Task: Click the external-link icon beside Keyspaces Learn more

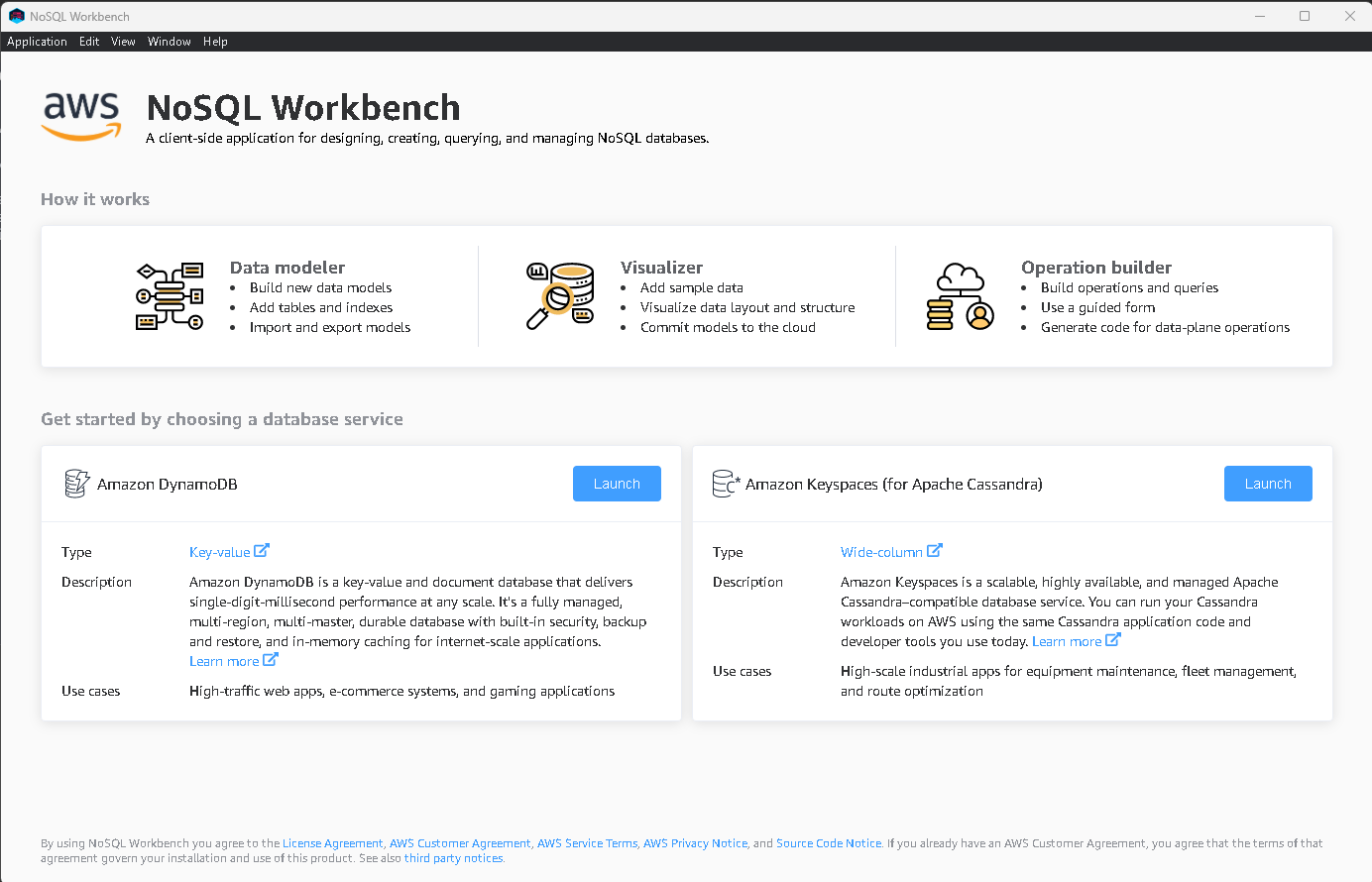Action: (x=1111, y=639)
